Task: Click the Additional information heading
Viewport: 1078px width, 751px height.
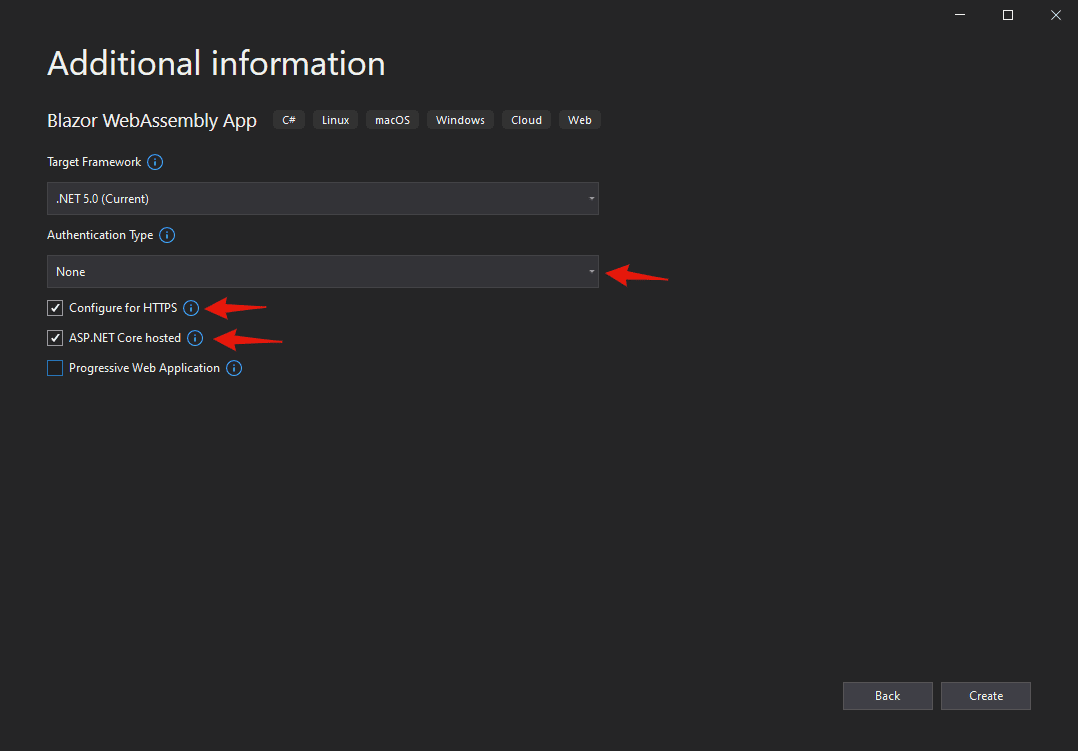Action: 216,63
